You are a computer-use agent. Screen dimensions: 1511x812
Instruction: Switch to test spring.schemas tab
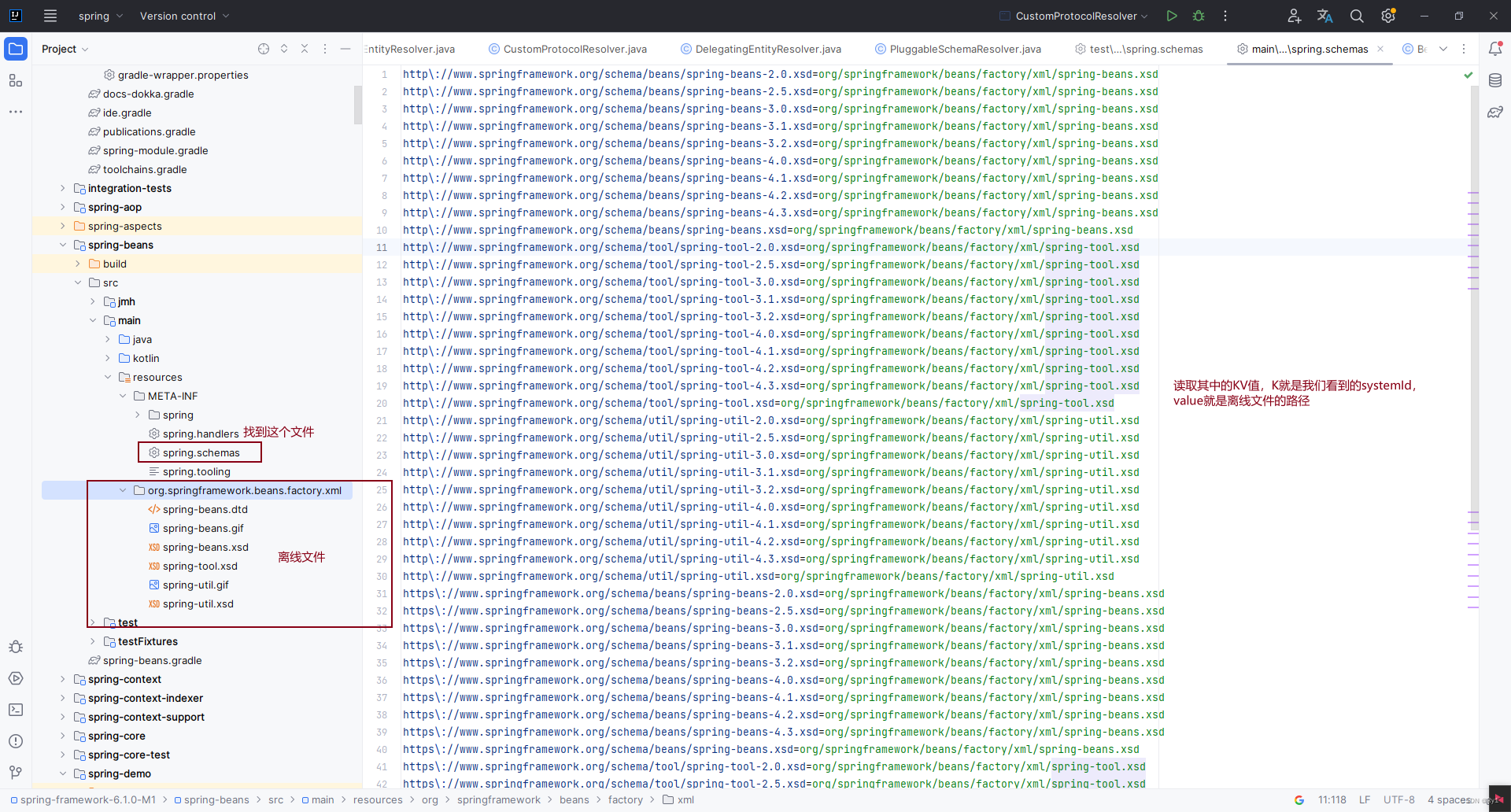tap(1139, 49)
